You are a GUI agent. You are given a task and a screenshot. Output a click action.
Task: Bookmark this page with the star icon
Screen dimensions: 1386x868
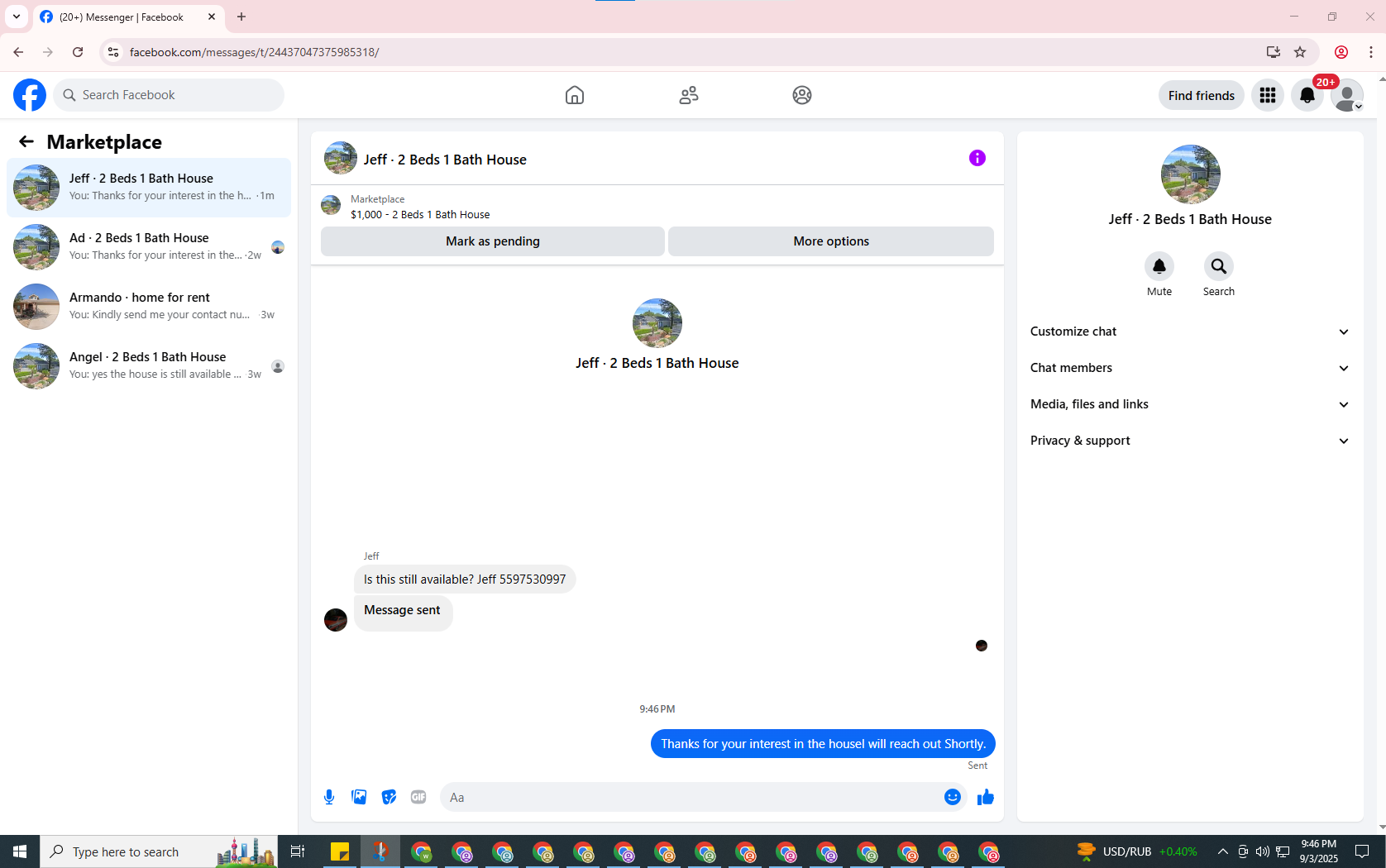pos(1300,52)
